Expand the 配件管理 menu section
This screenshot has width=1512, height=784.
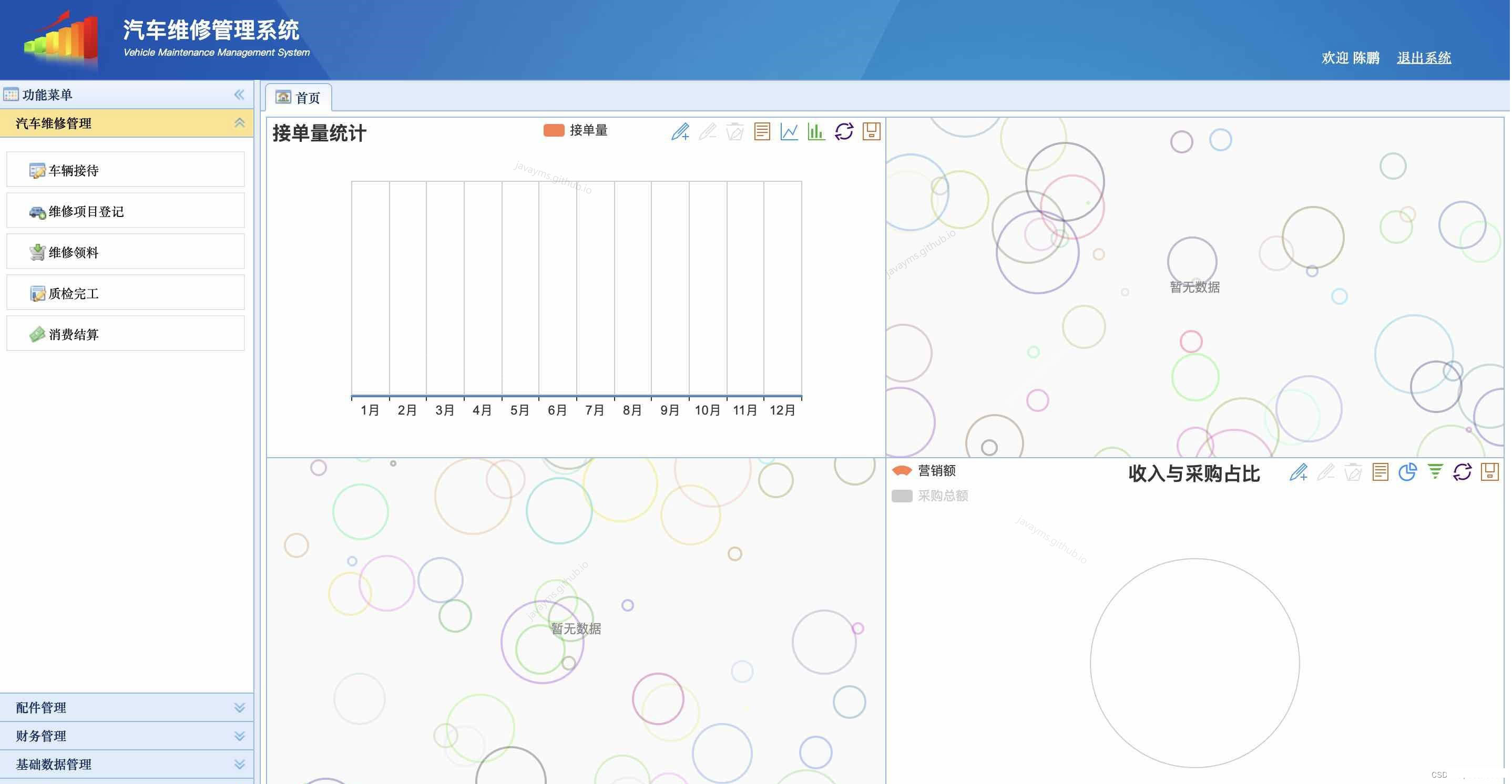click(x=126, y=707)
